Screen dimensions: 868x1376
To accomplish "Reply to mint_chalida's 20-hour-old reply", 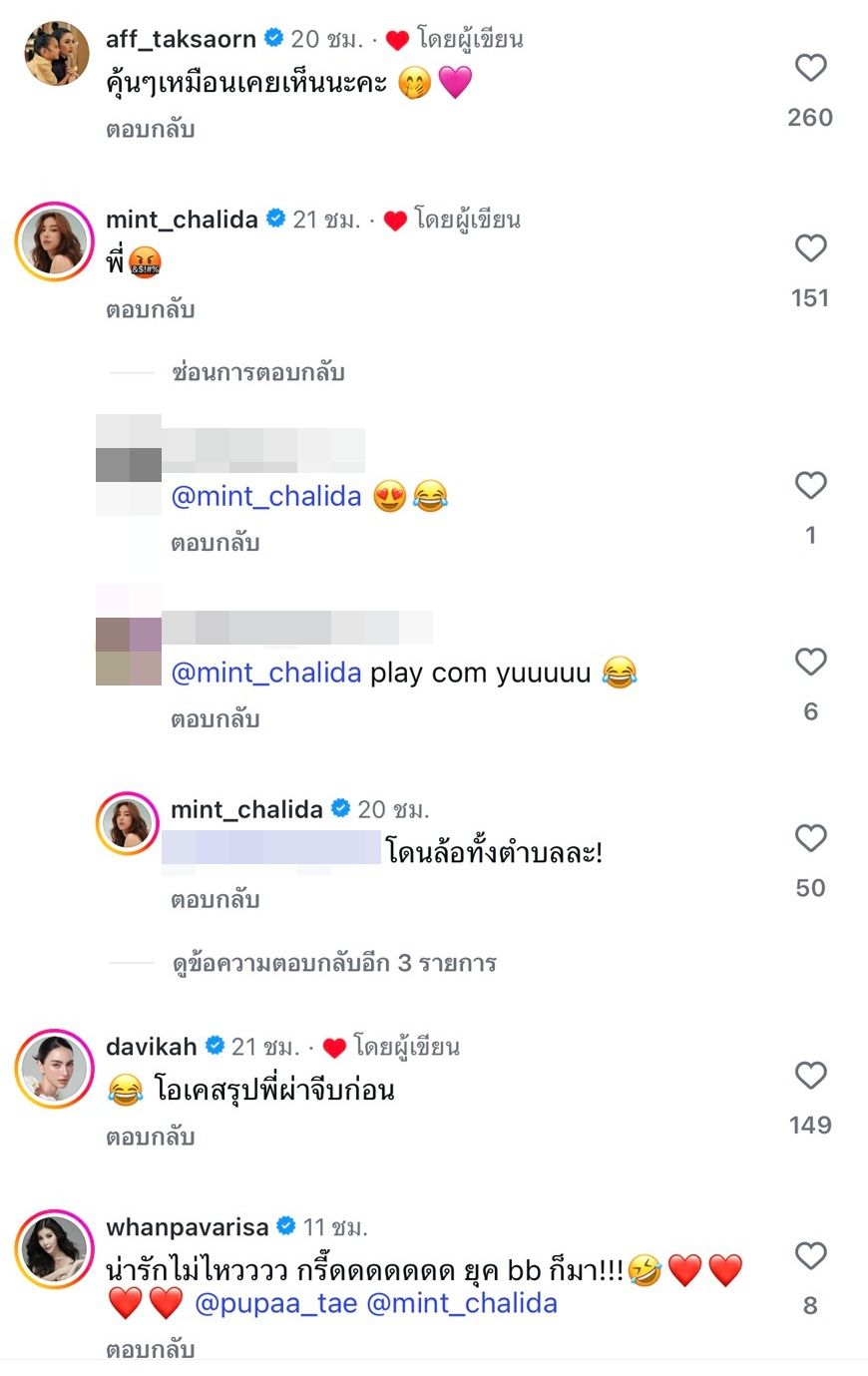I will click(x=215, y=900).
